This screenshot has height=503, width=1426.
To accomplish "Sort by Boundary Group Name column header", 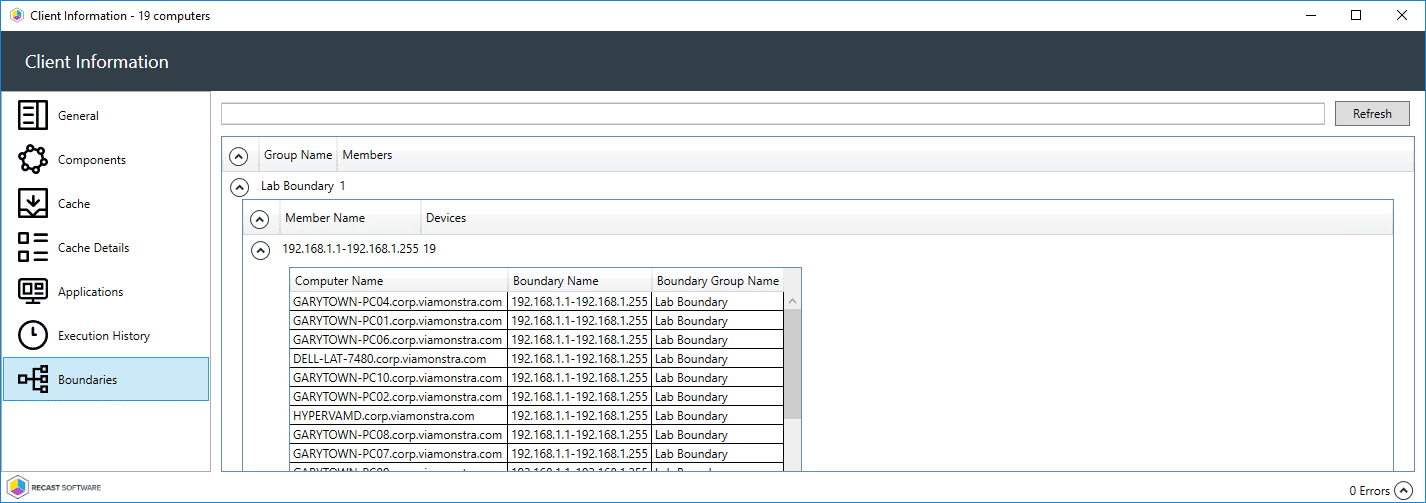I will (x=717, y=280).
